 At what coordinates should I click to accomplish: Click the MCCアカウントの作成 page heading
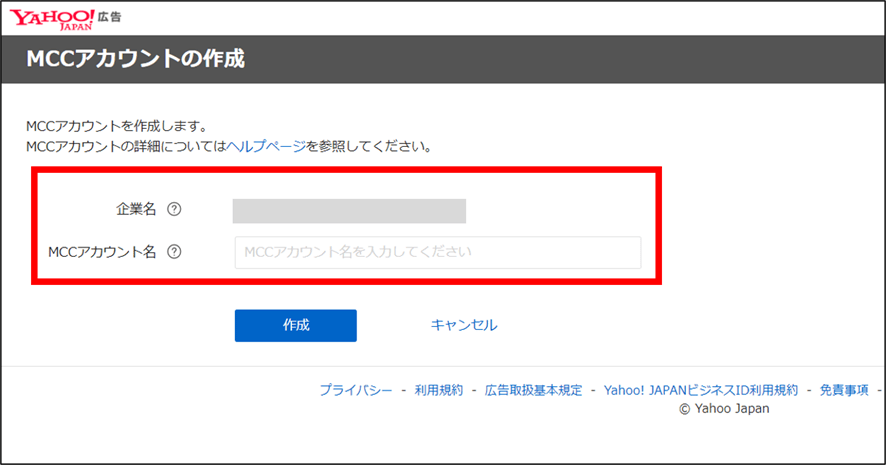[x=136, y=59]
